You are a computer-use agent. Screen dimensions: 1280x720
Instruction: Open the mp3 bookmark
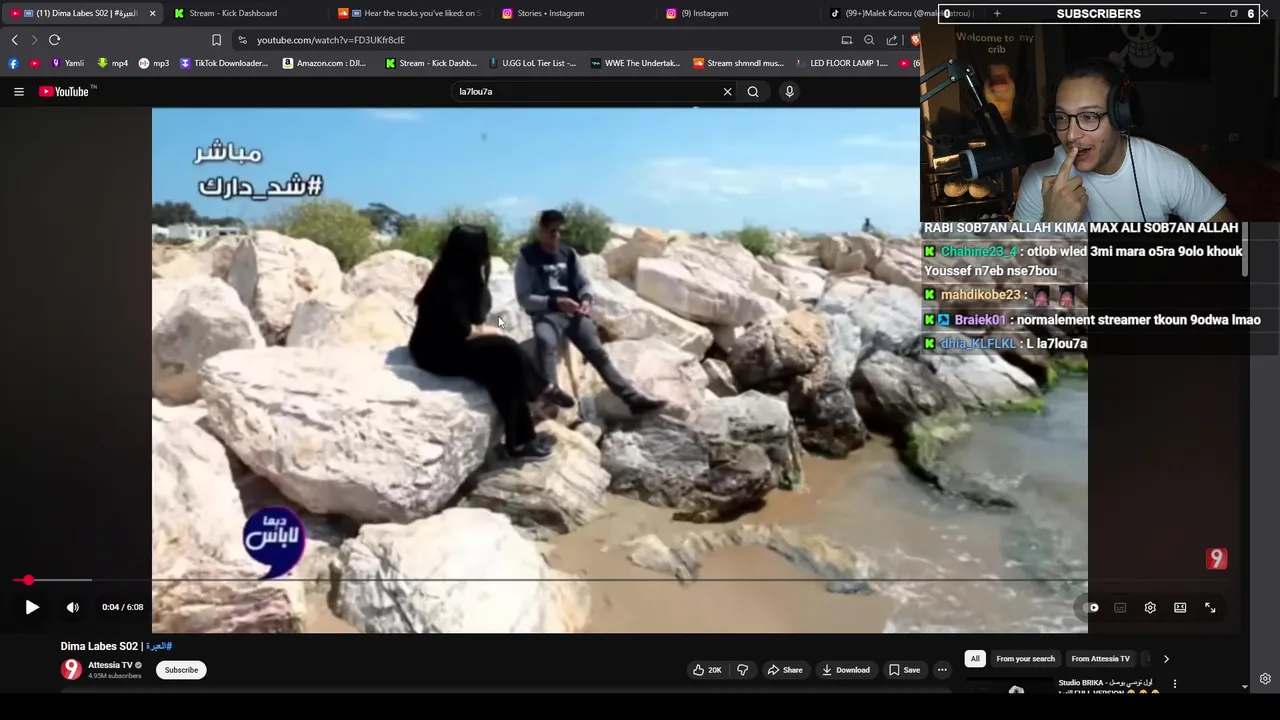pyautogui.click(x=154, y=63)
